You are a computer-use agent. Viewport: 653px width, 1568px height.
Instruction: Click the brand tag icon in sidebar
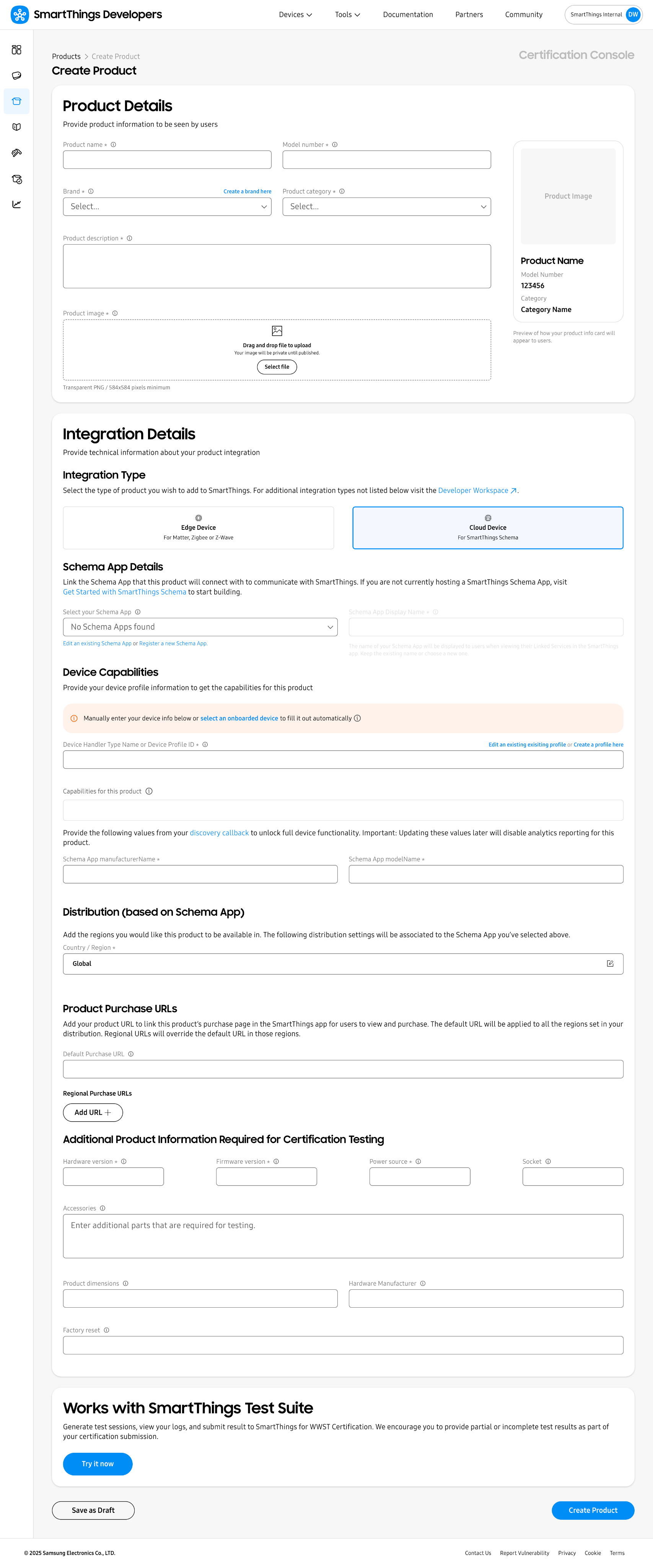click(x=16, y=75)
